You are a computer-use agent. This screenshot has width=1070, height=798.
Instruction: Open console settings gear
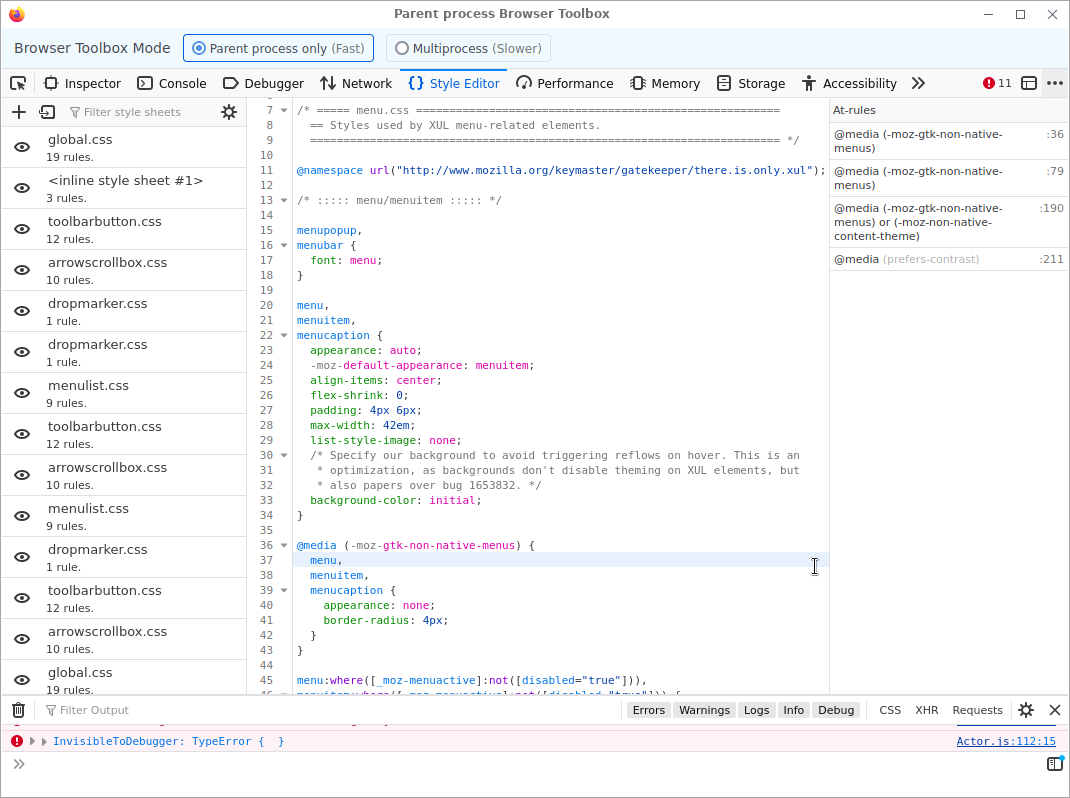point(1026,710)
